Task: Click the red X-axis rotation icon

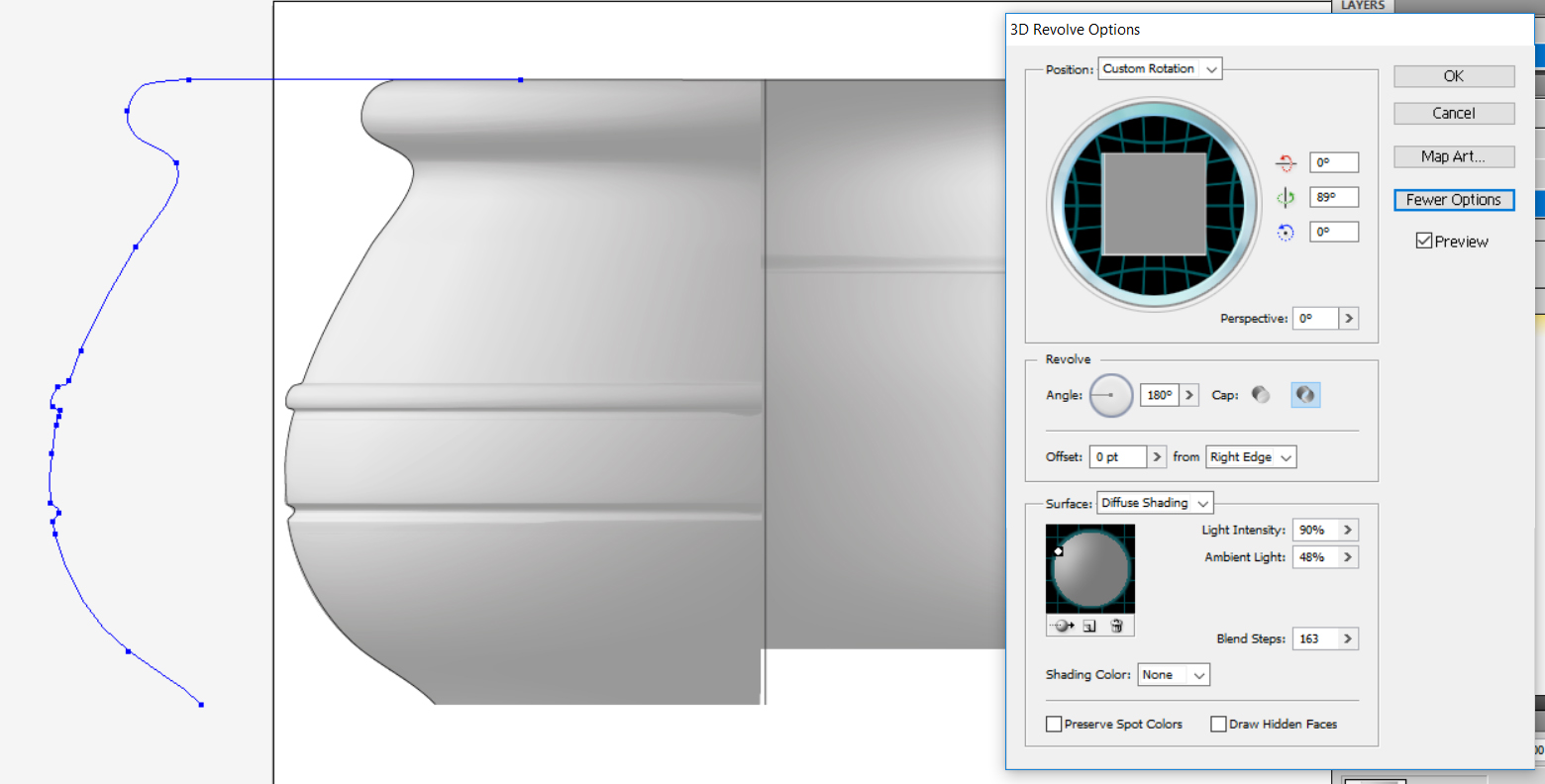Action: pos(1286,162)
